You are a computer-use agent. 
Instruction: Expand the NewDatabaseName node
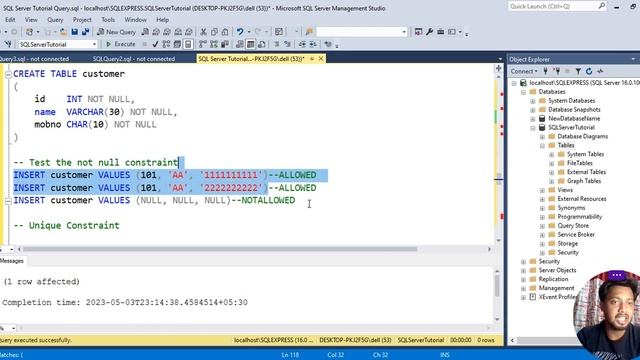pyautogui.click(x=533, y=119)
